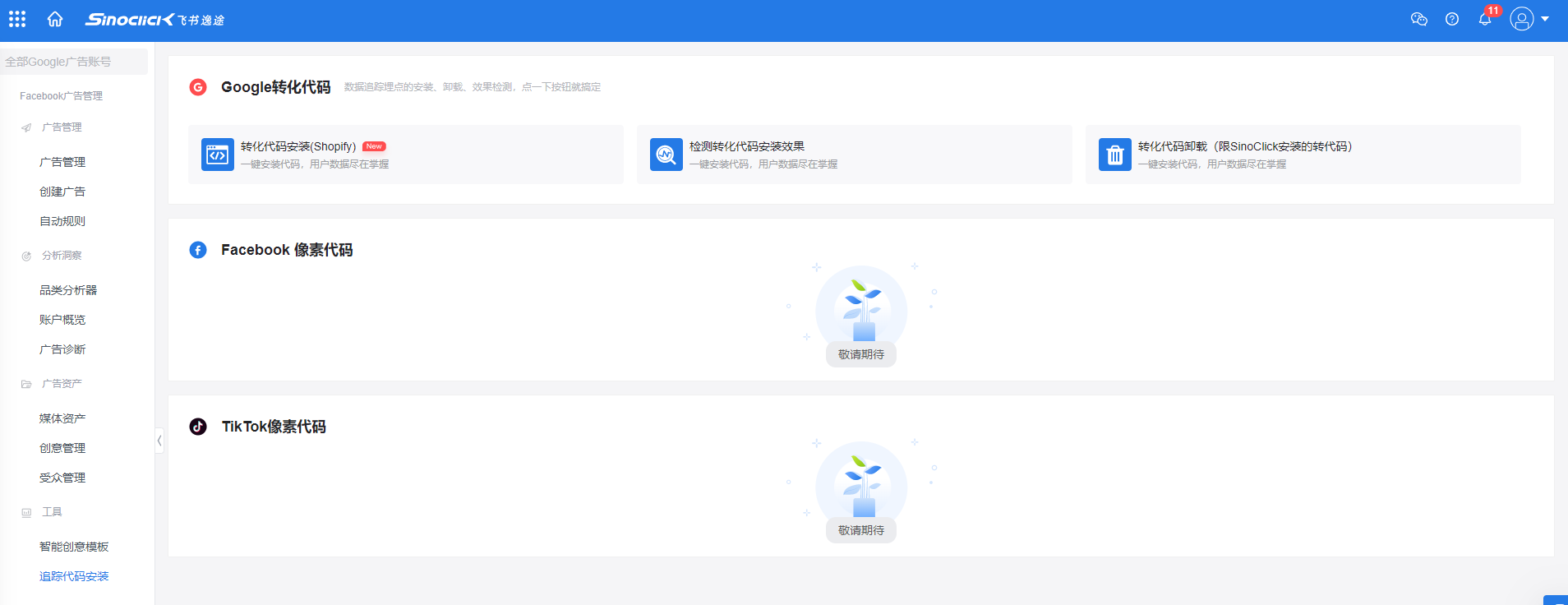Viewport: 1568px width, 605px height.
Task: Click the detect installation magnifier icon
Action: click(666, 155)
